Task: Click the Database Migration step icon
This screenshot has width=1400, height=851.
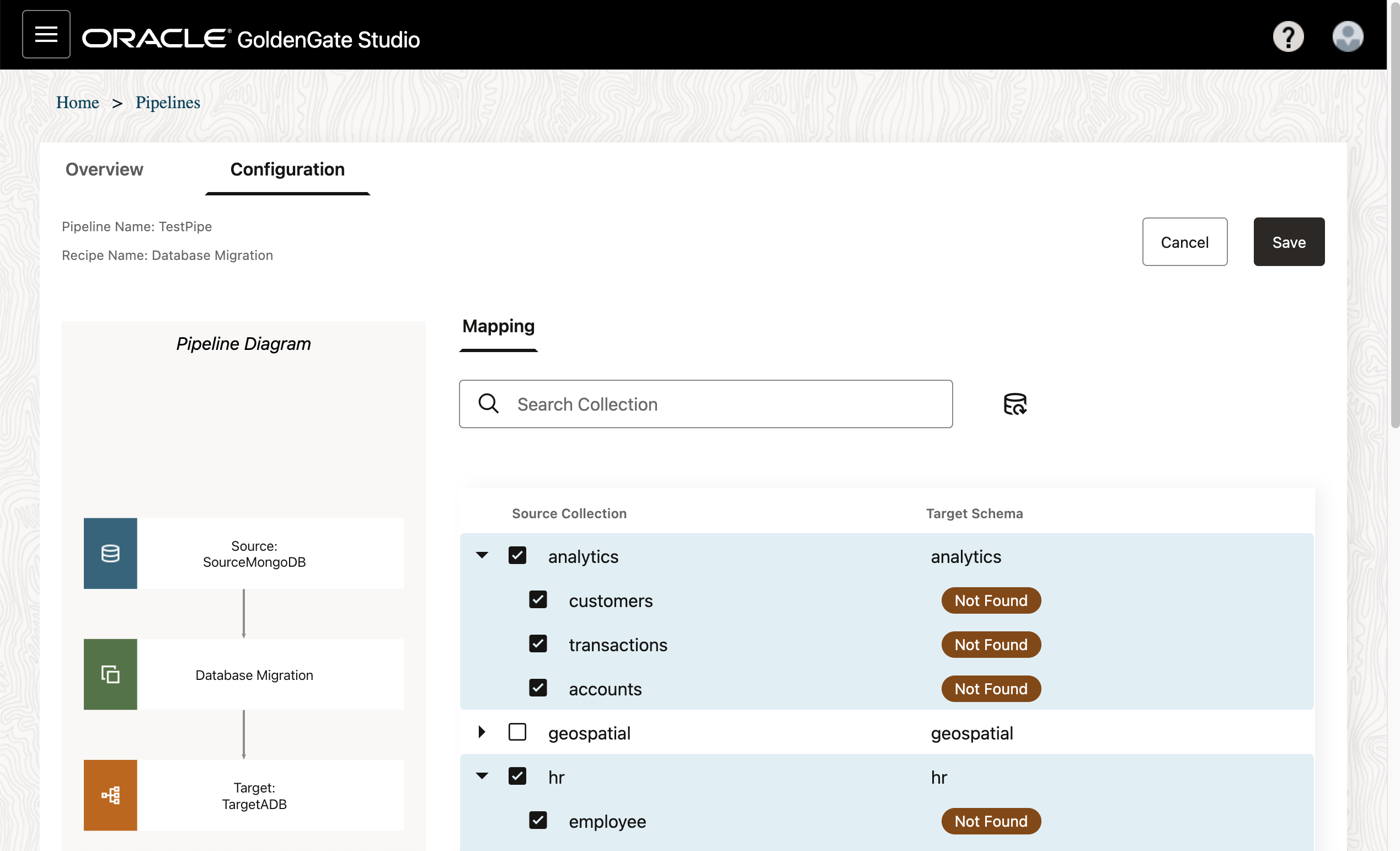Action: coord(110,674)
